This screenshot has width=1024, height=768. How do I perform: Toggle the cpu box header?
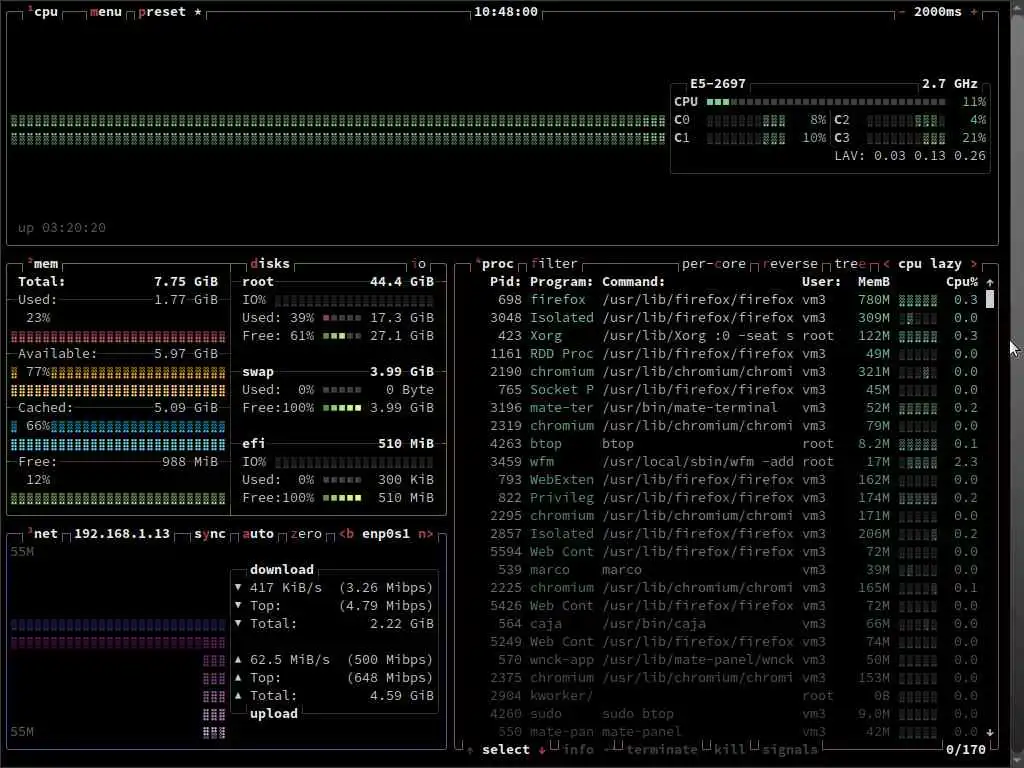(x=43, y=12)
